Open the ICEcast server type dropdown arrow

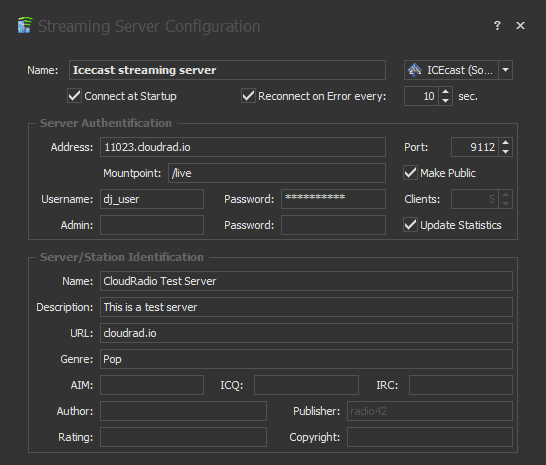click(506, 70)
